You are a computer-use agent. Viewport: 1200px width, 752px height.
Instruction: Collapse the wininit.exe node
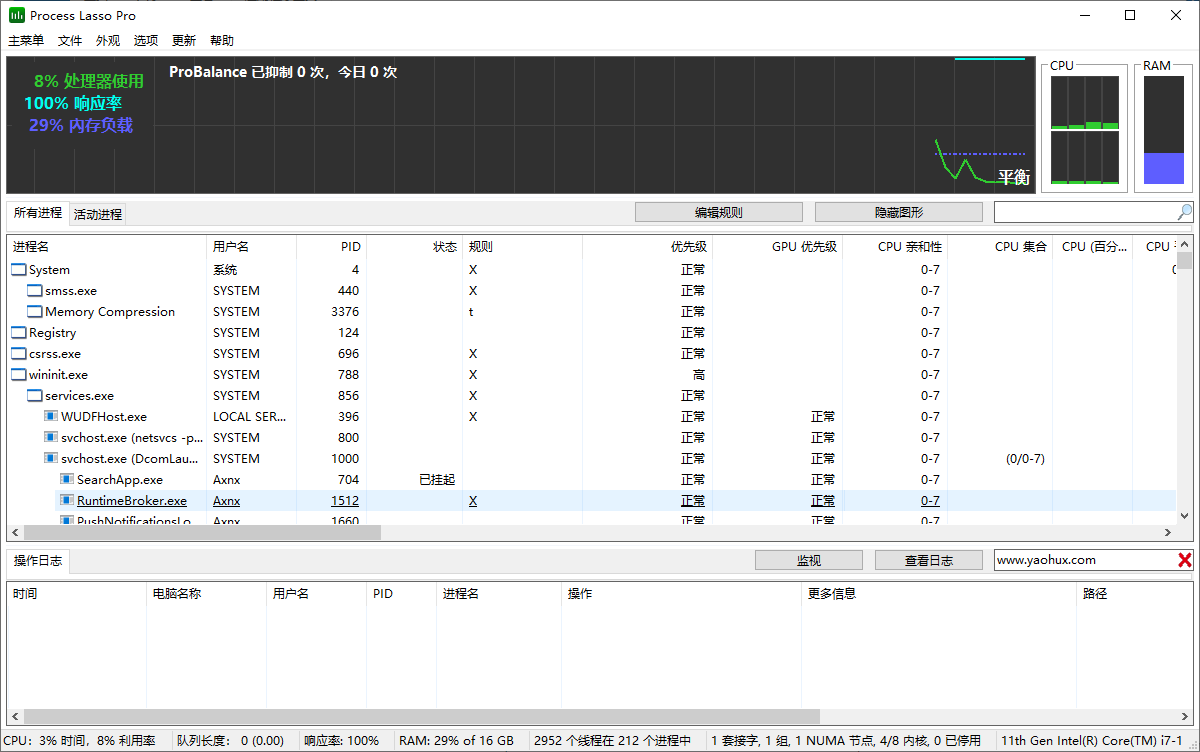point(19,374)
